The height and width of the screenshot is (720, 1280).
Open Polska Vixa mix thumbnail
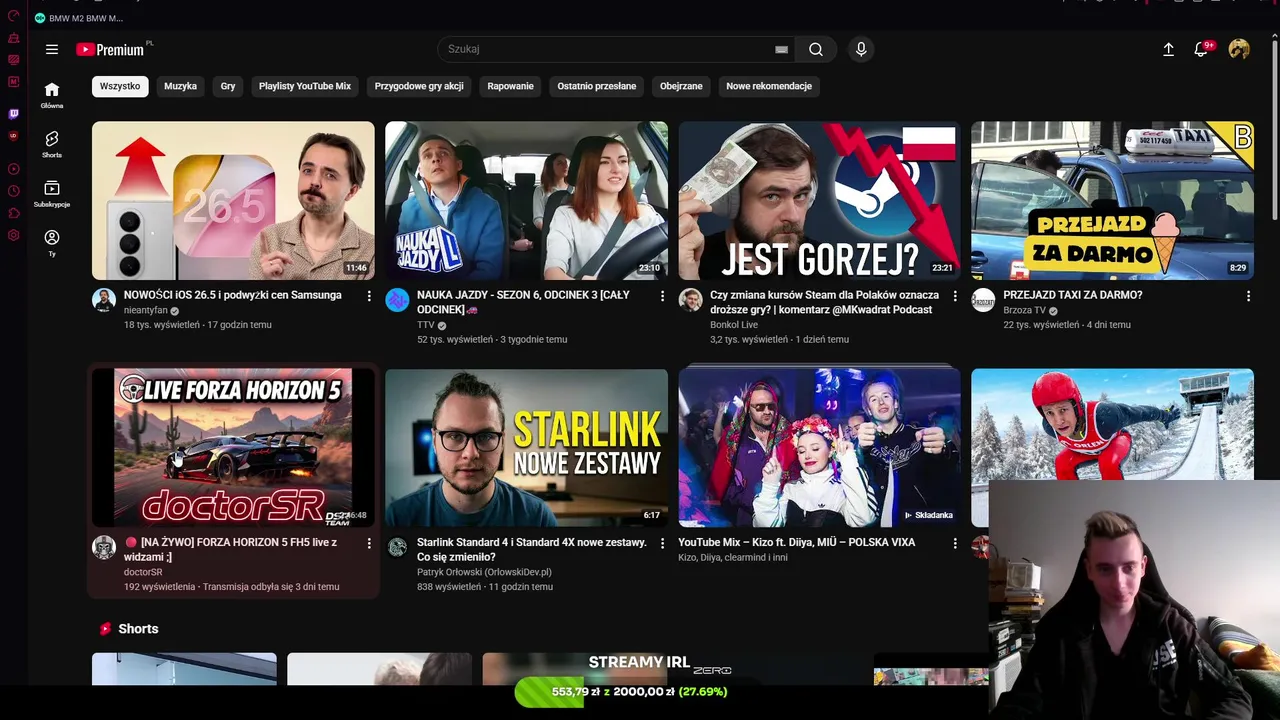[819, 448]
